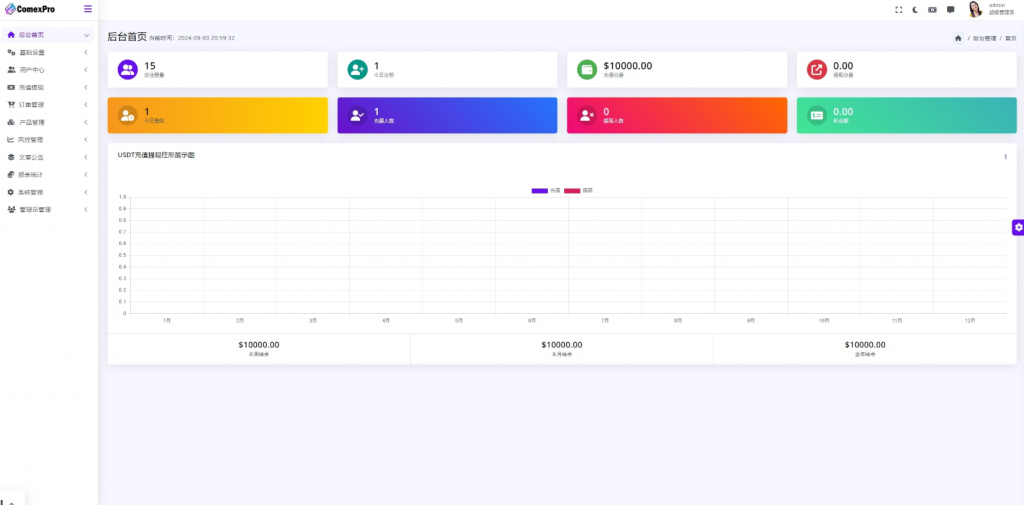Viewport: 1024px width, 505px height.
Task: Click the admin username text in header
Action: point(997,5)
